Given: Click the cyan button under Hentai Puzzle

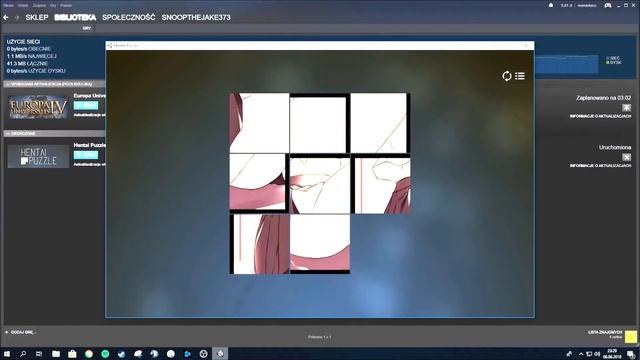Looking at the screenshot, I should point(86,155).
